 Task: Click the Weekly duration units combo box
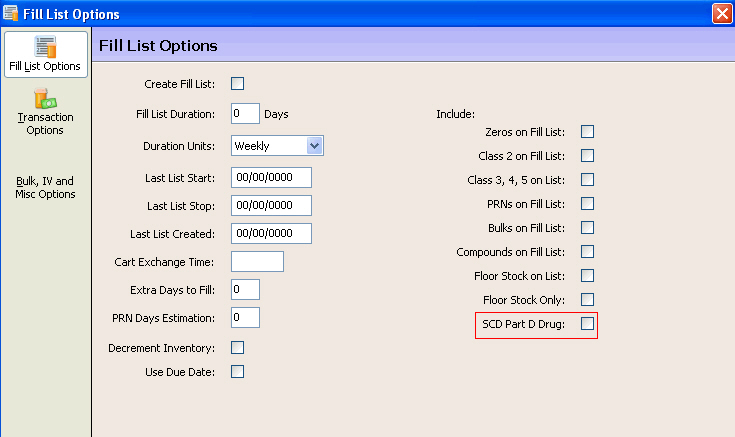(277, 146)
